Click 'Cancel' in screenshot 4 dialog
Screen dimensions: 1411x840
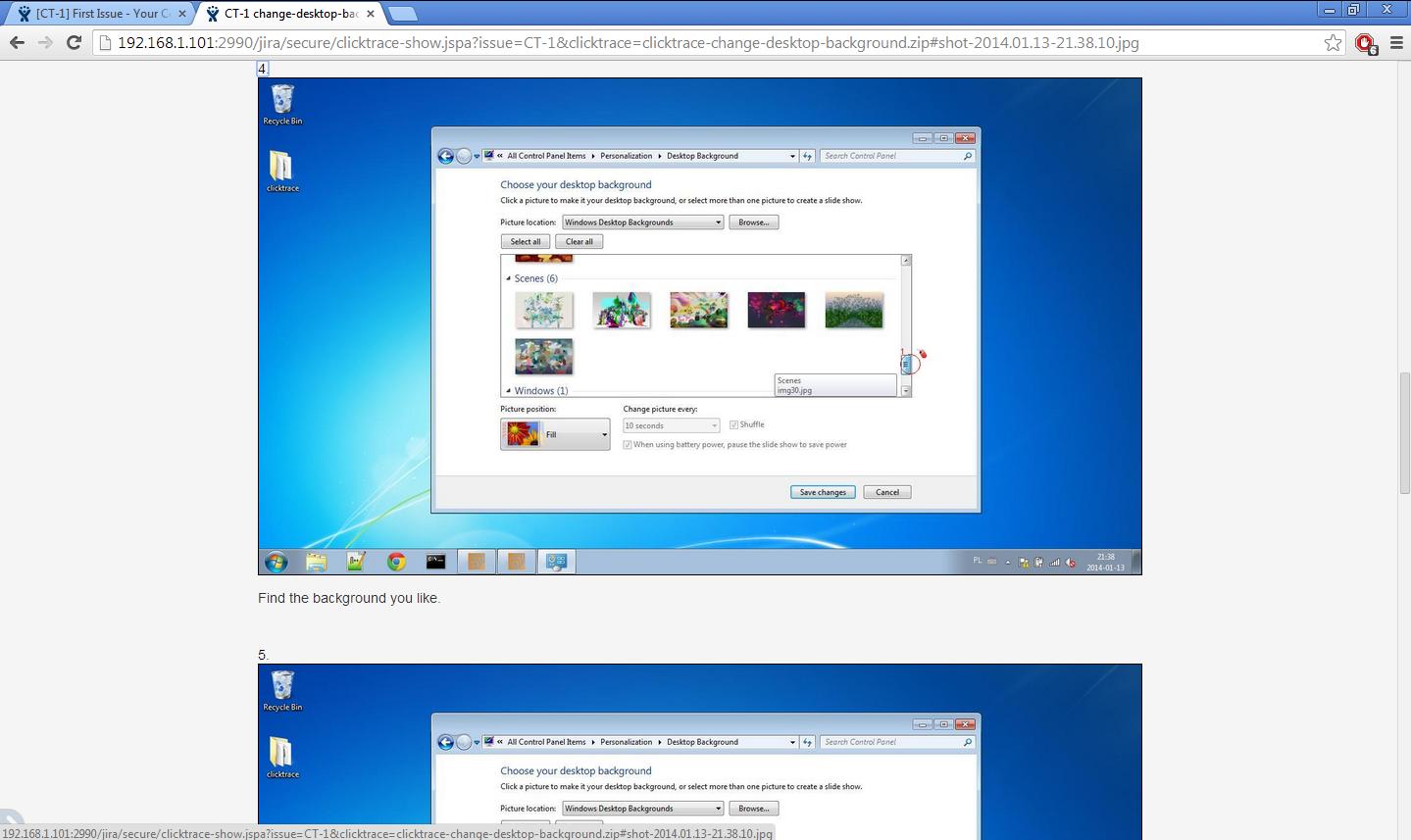887,492
